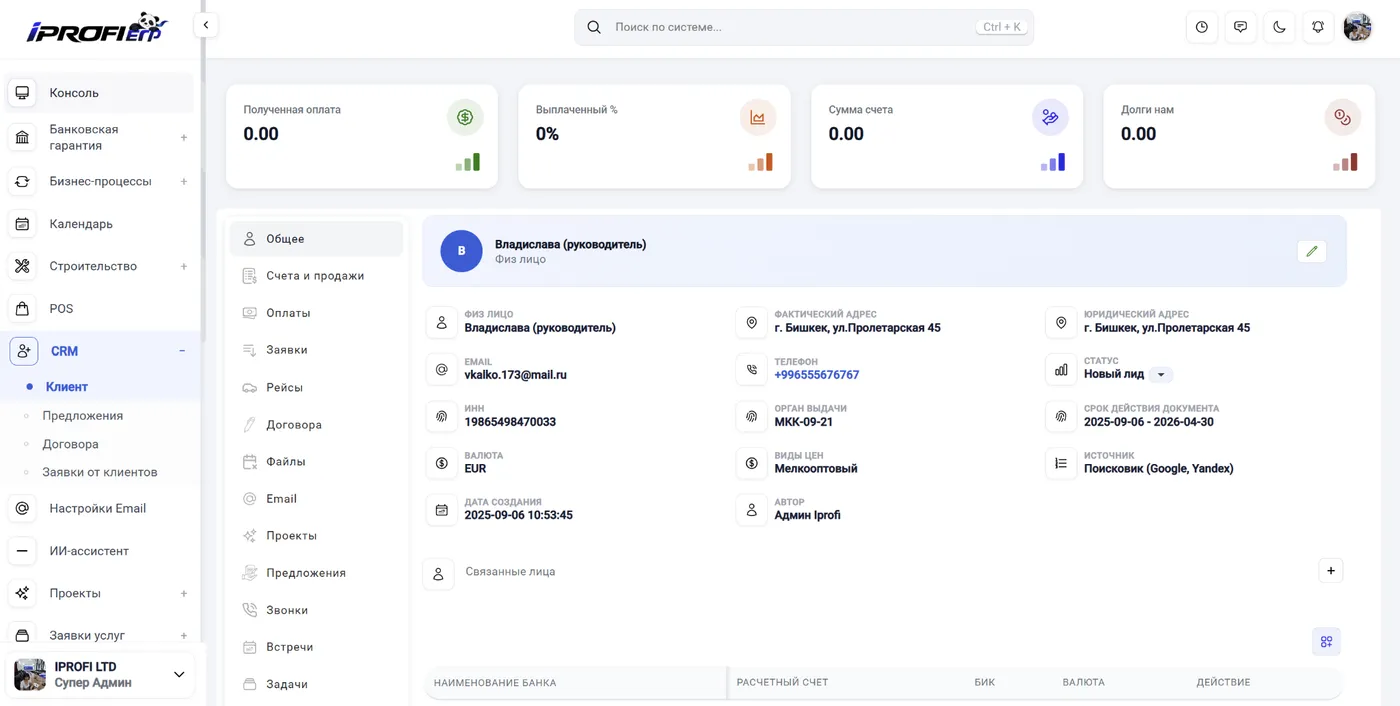Image resolution: width=1400 pixels, height=706 pixels.
Task: Click the email vkalko.173@mail.ru
Action: pyautogui.click(x=516, y=375)
